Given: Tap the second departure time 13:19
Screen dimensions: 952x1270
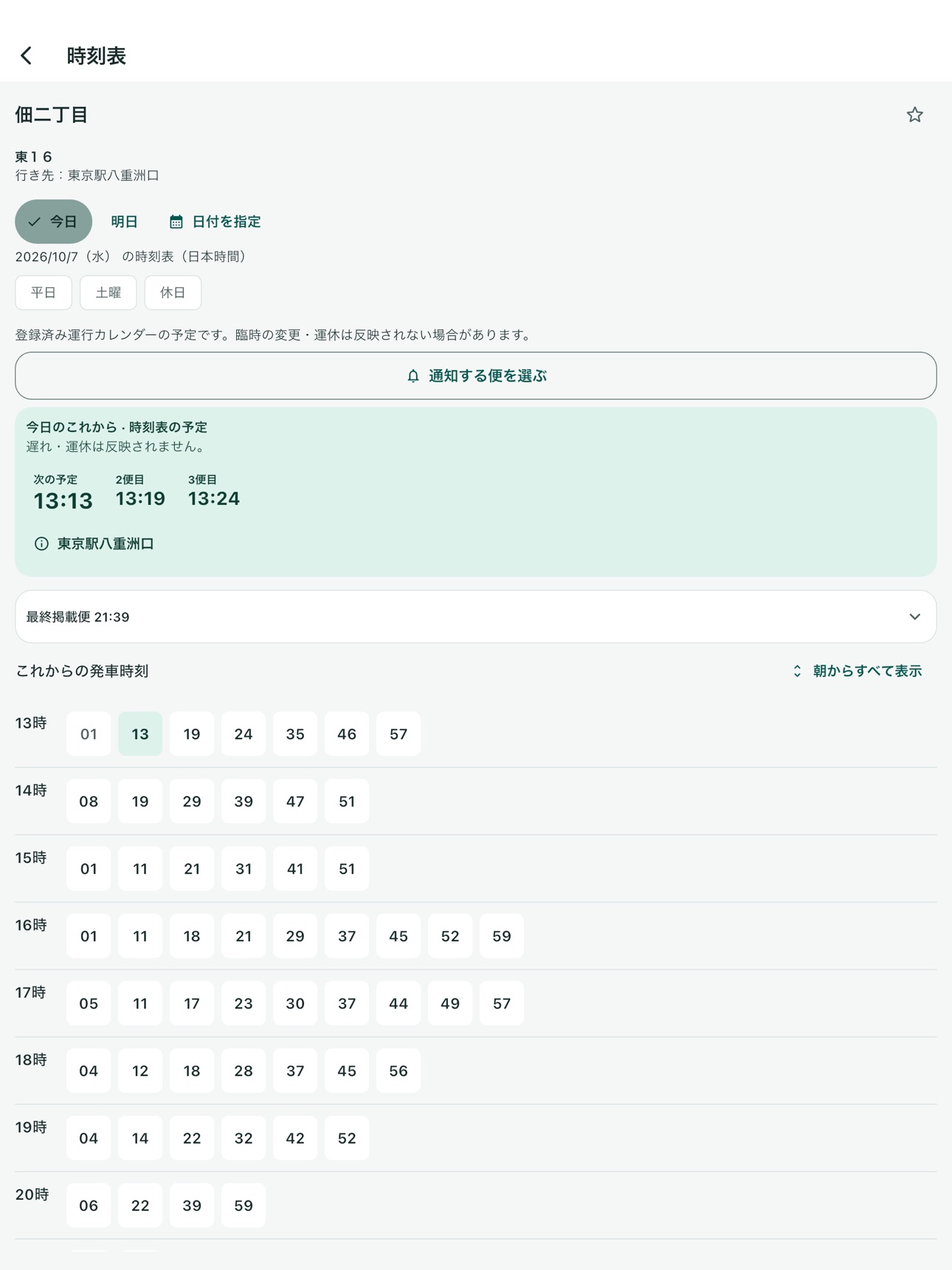Looking at the screenshot, I should [140, 498].
